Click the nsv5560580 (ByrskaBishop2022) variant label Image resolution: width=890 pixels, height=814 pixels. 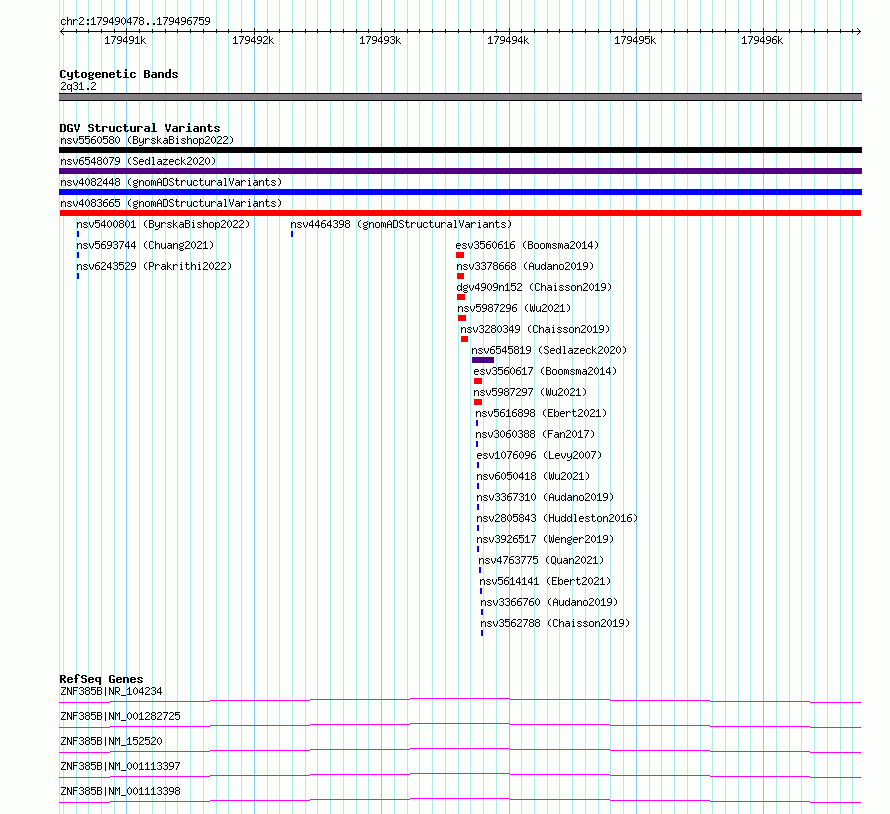tap(147, 140)
